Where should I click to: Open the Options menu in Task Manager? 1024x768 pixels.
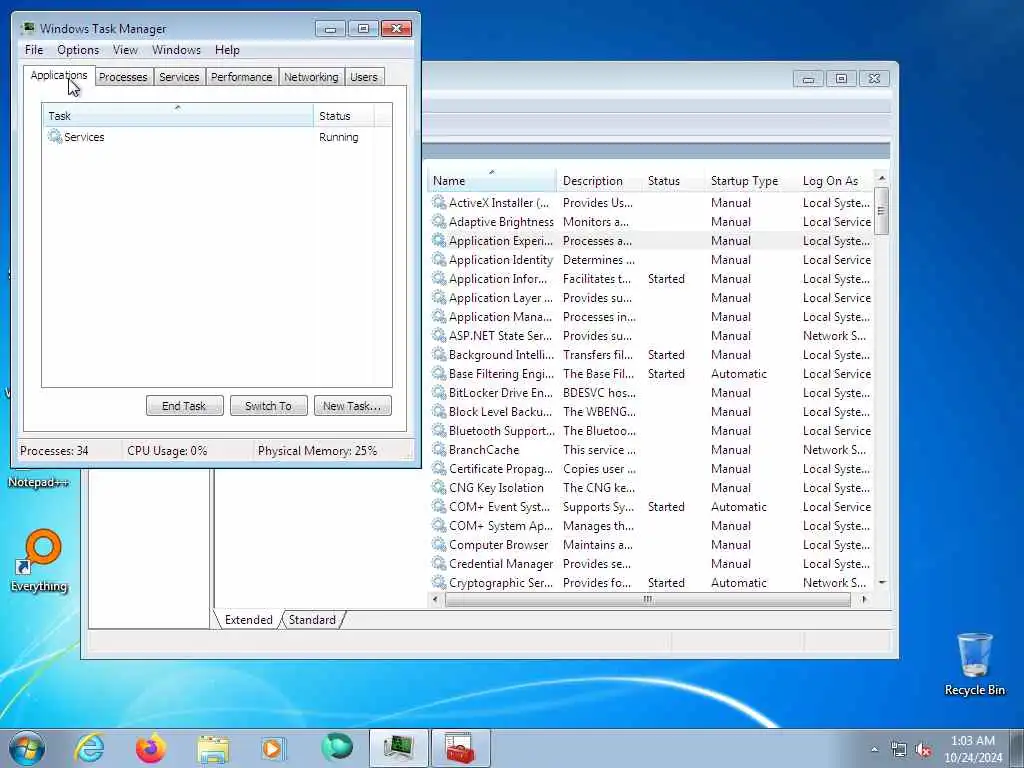(x=78, y=50)
